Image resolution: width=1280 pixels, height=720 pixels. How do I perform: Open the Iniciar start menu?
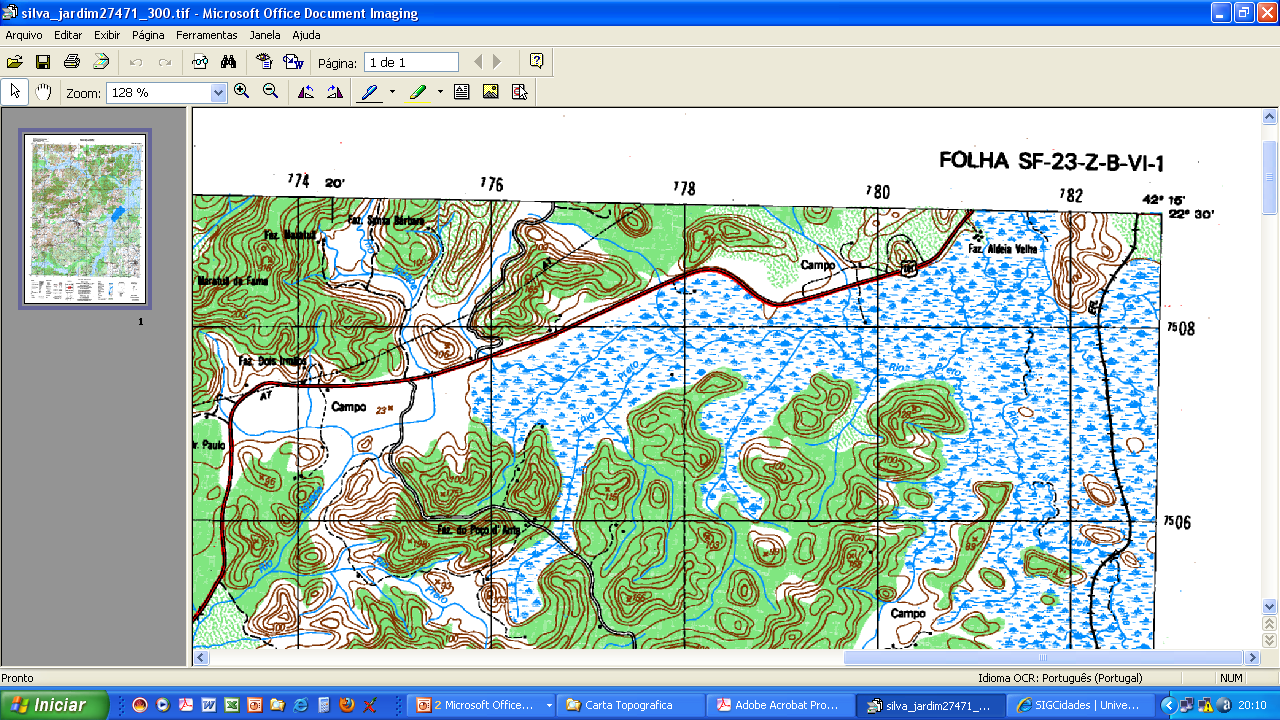pos(54,705)
